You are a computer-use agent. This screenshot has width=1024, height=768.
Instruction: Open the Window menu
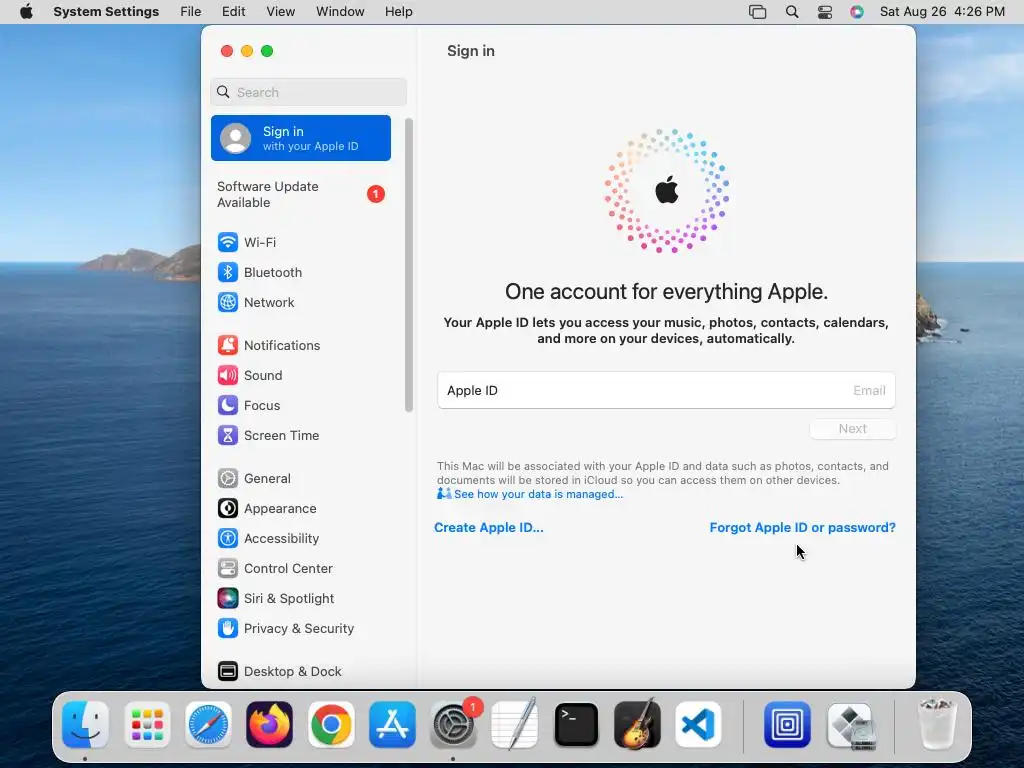click(340, 12)
